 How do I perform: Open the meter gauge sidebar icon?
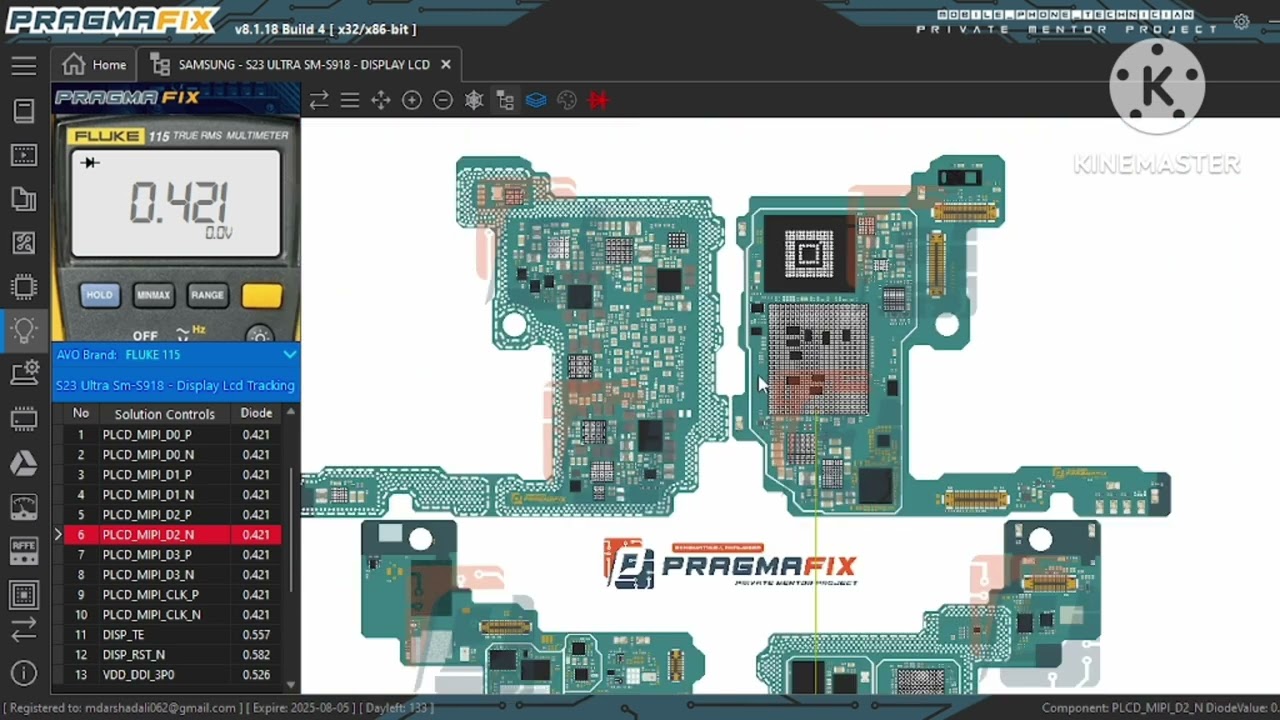[x=24, y=506]
